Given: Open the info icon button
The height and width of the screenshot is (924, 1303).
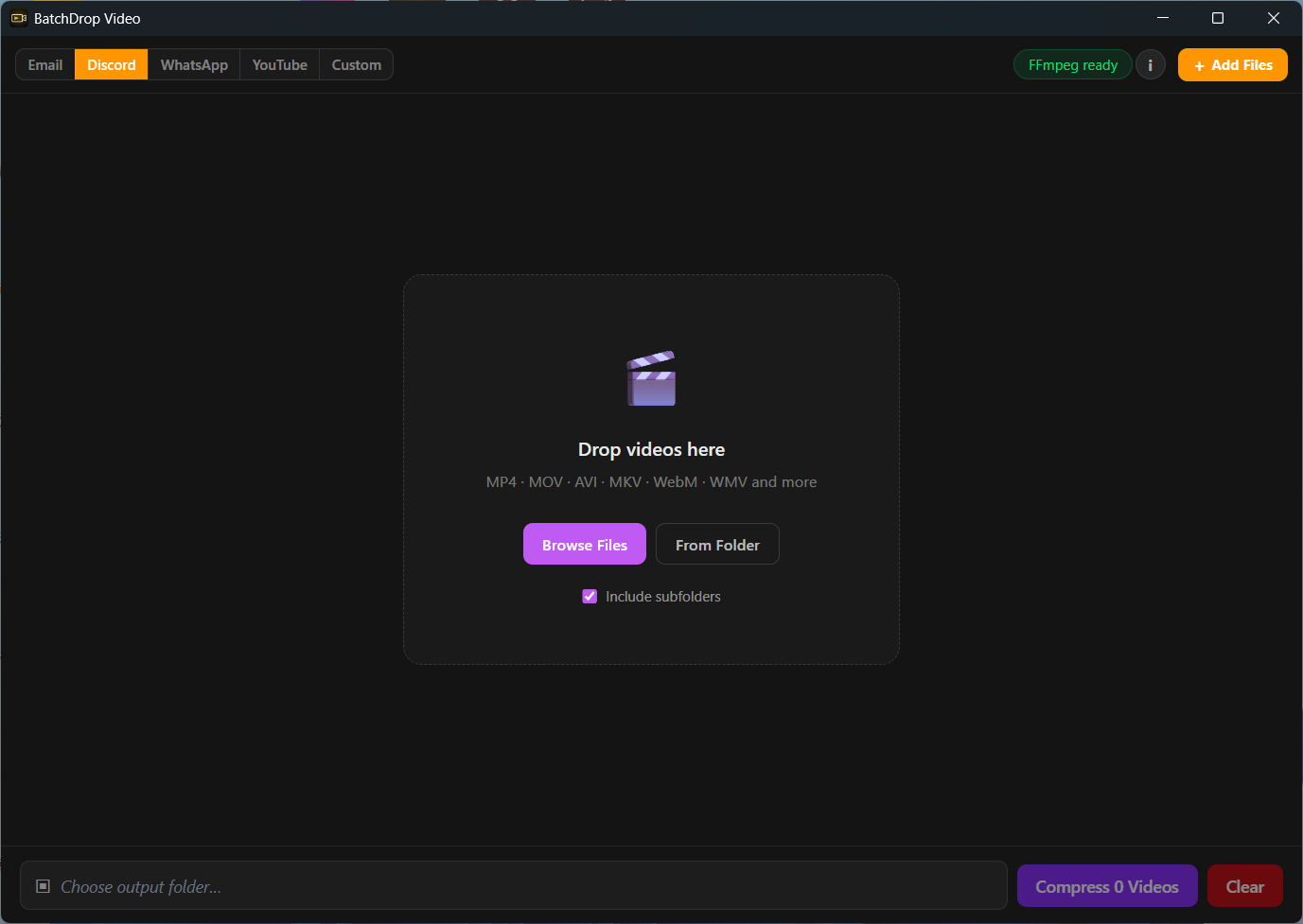Looking at the screenshot, I should pyautogui.click(x=1150, y=65).
